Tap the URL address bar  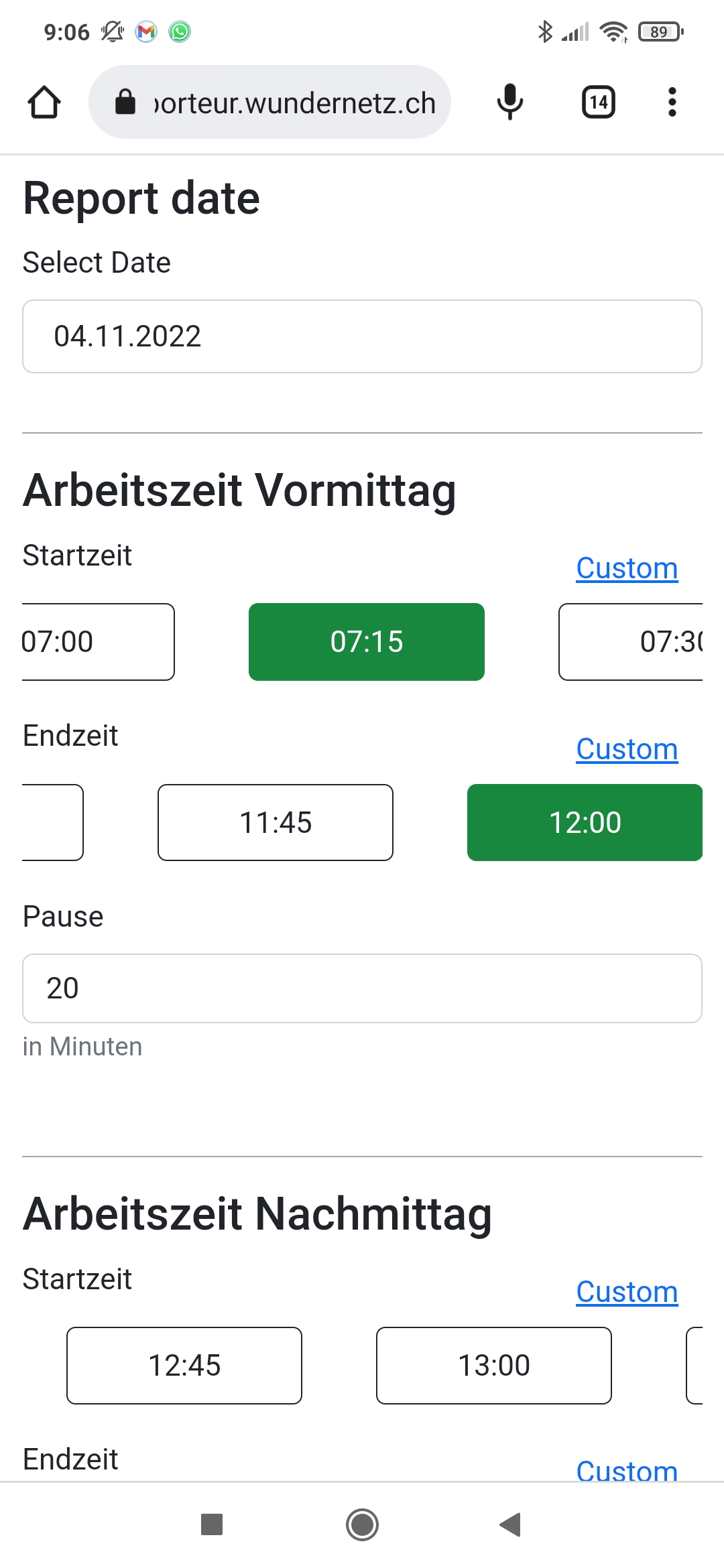pos(295,103)
